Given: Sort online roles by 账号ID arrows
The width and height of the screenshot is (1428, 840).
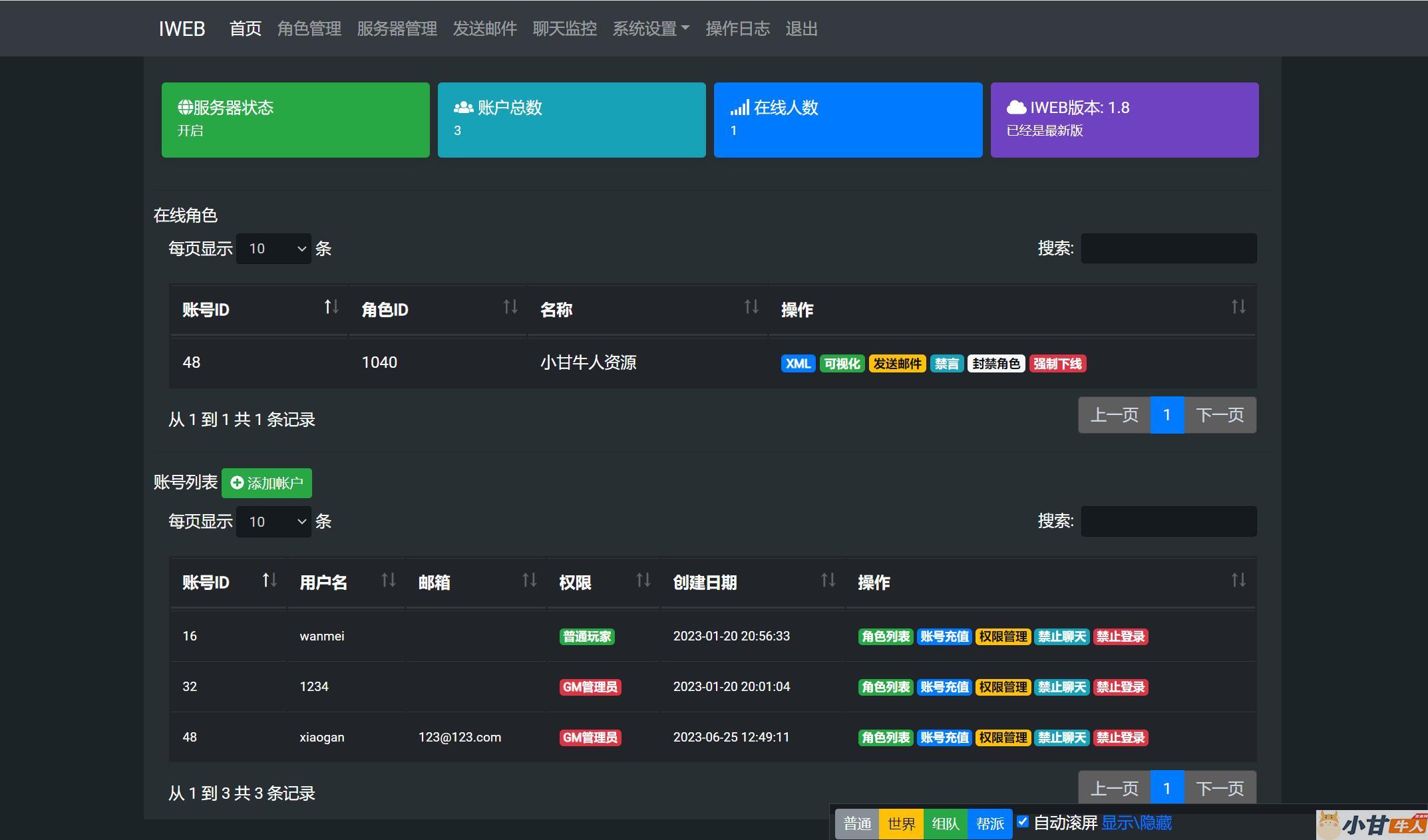Looking at the screenshot, I should pyautogui.click(x=331, y=307).
